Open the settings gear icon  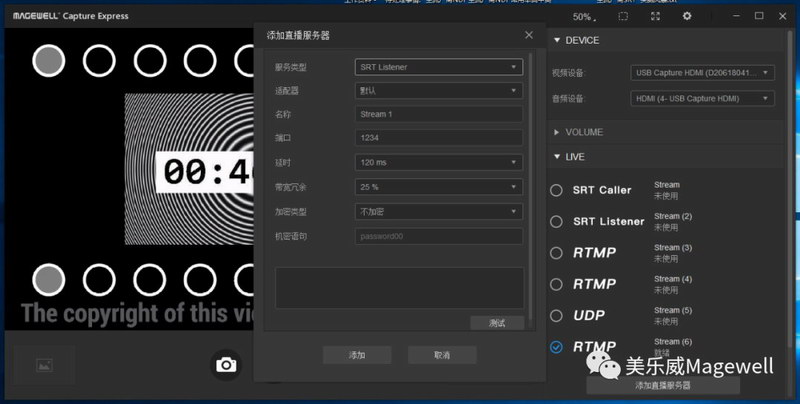click(x=686, y=17)
